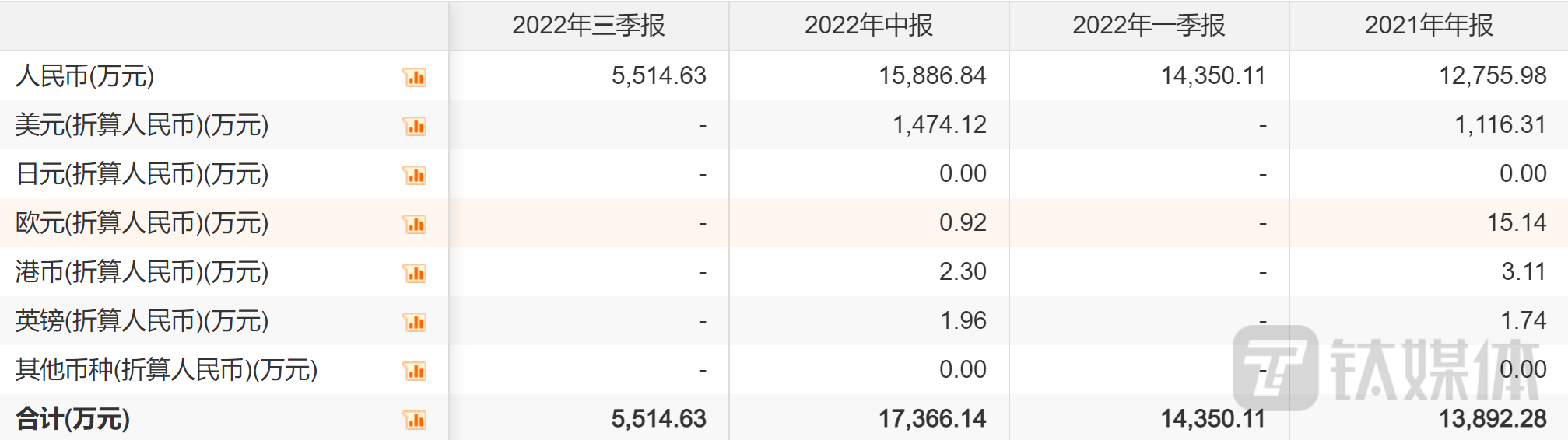
Task: Select the 1,474.12 USD value cell
Action: (x=938, y=124)
